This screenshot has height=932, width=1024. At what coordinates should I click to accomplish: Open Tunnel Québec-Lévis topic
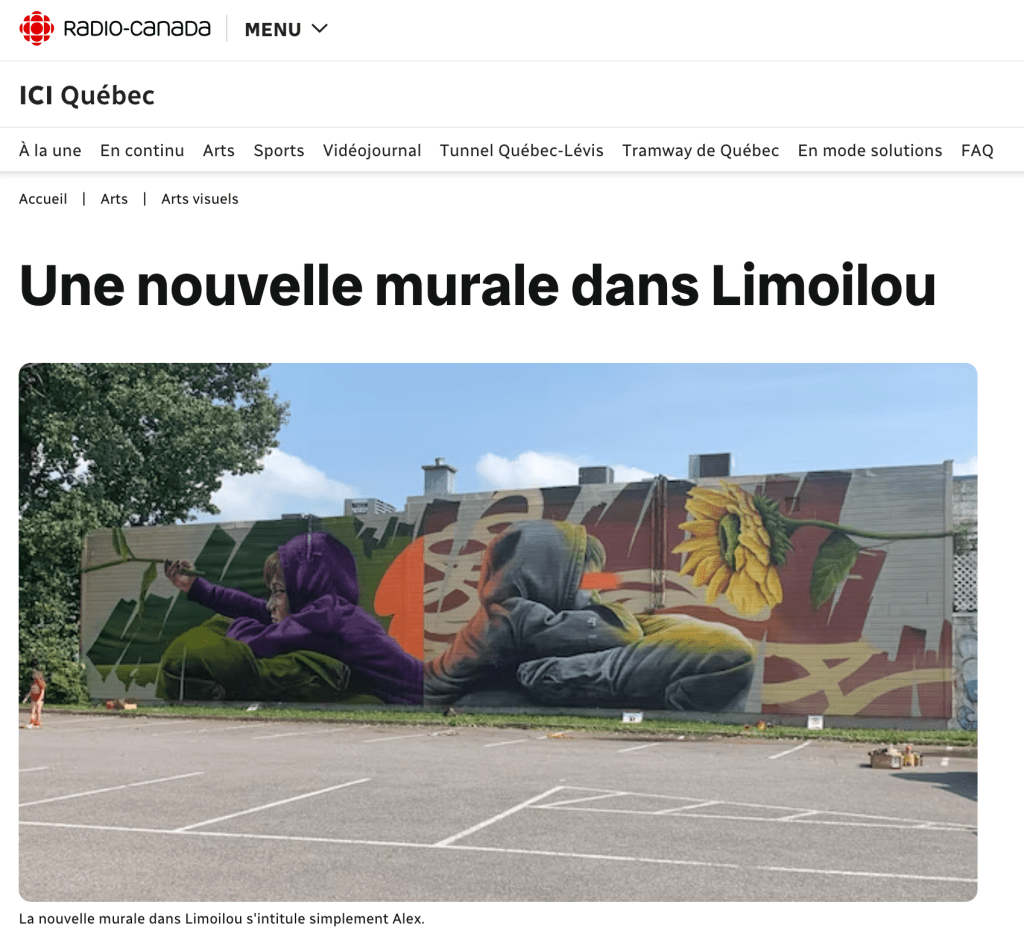(521, 151)
